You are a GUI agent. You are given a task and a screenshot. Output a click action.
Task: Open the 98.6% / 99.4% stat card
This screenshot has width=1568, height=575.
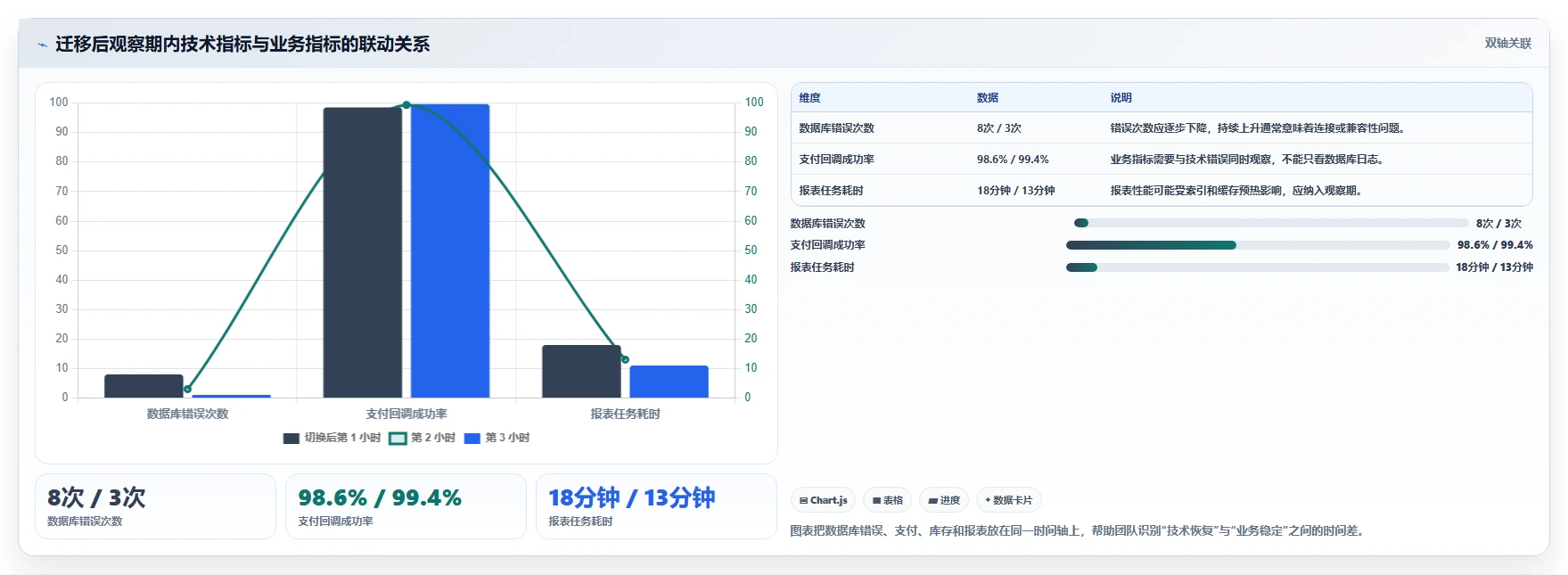[x=406, y=506]
